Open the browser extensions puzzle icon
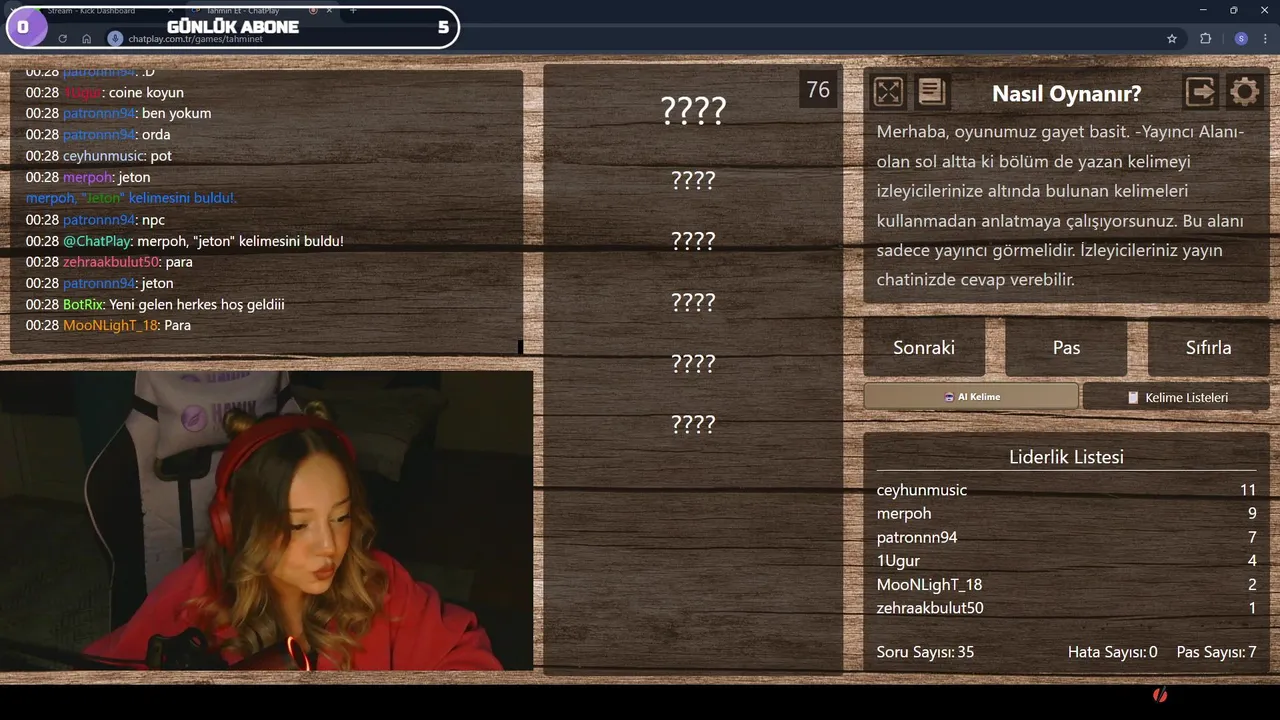This screenshot has width=1280, height=720. point(1205,38)
